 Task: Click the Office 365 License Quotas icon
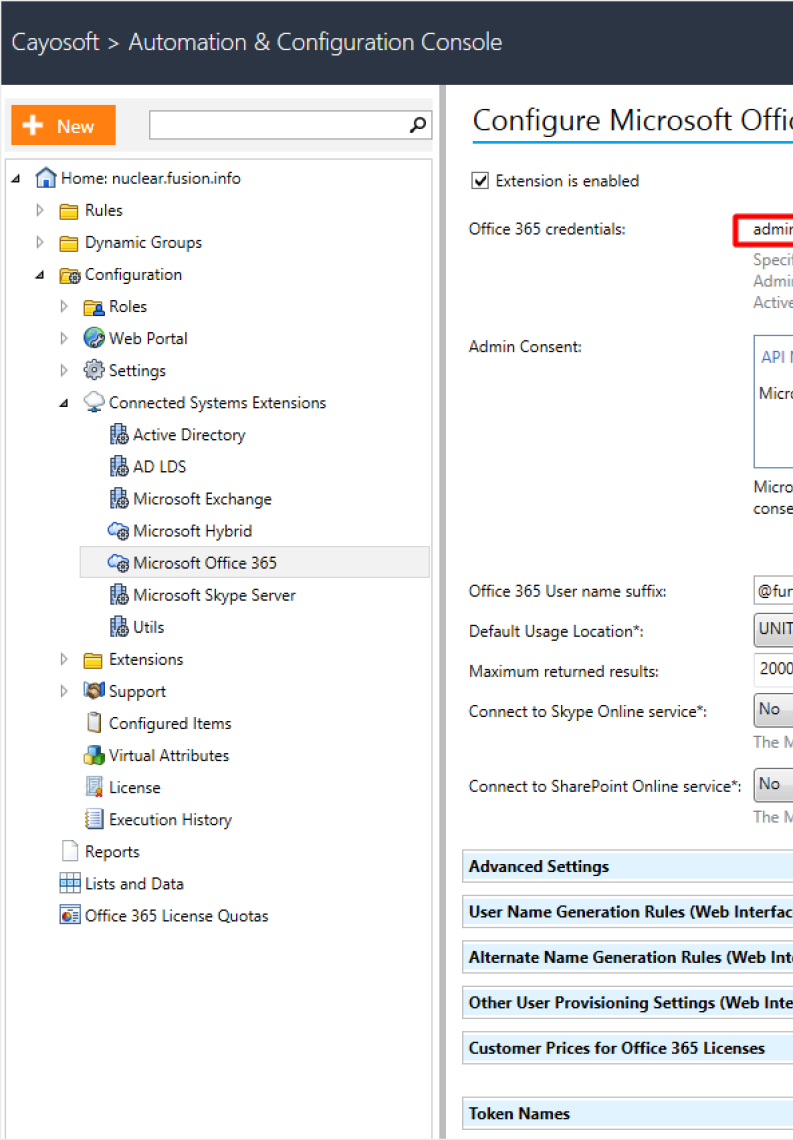coord(70,915)
